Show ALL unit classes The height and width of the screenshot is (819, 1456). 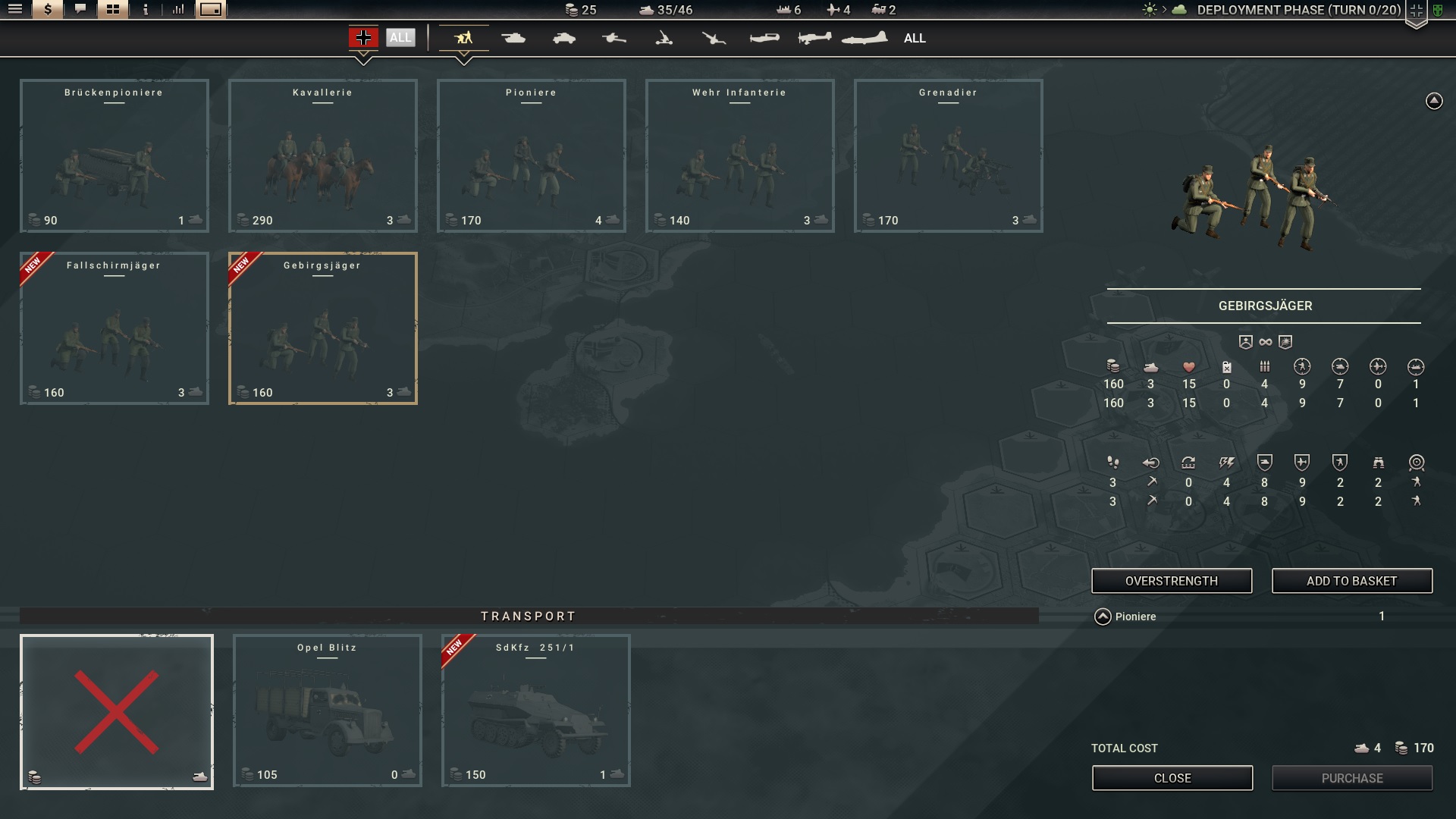point(915,38)
